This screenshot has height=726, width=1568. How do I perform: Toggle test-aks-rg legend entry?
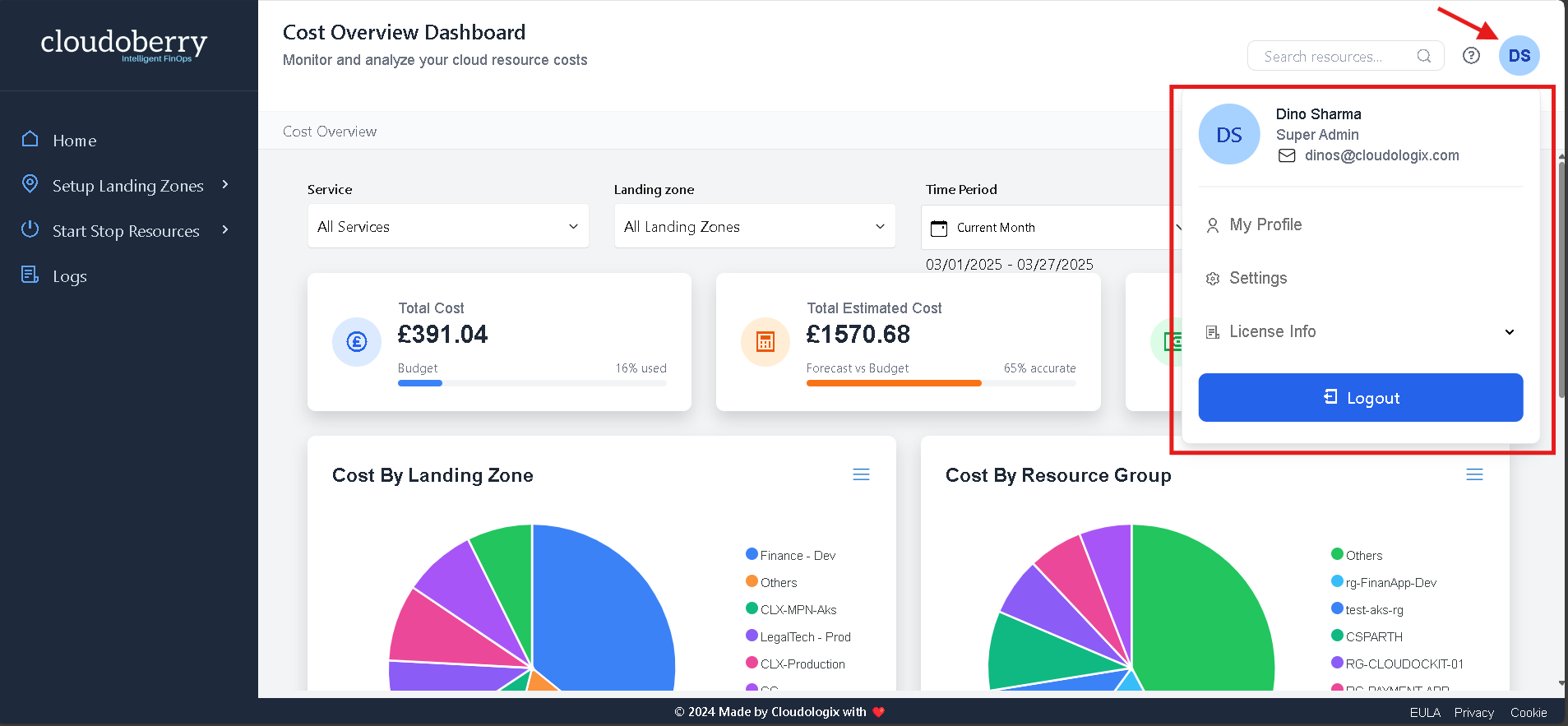point(1367,609)
